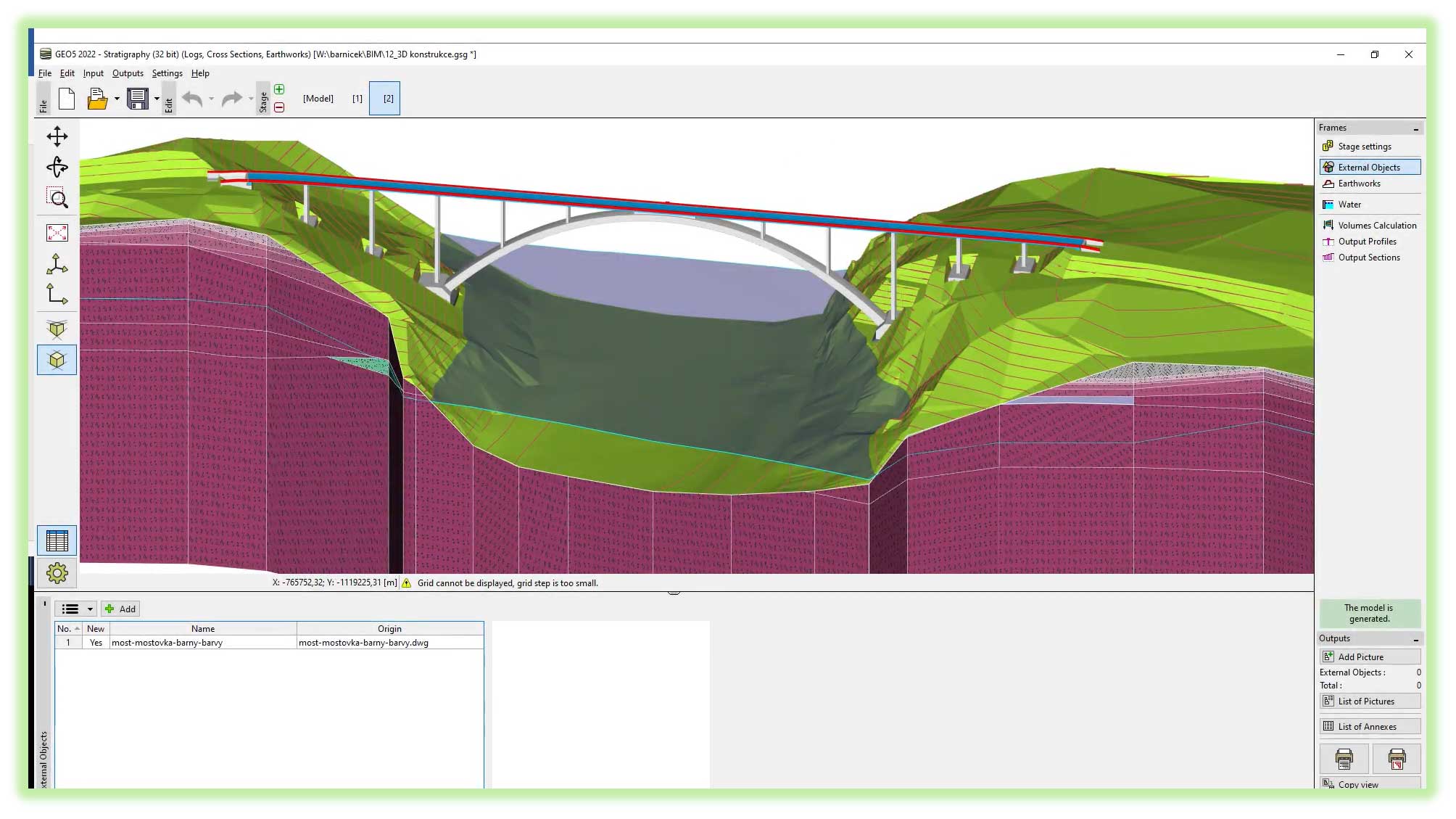Open the gear settings icon in left toolbar
This screenshot has height=819, width=1456.
coord(57,573)
